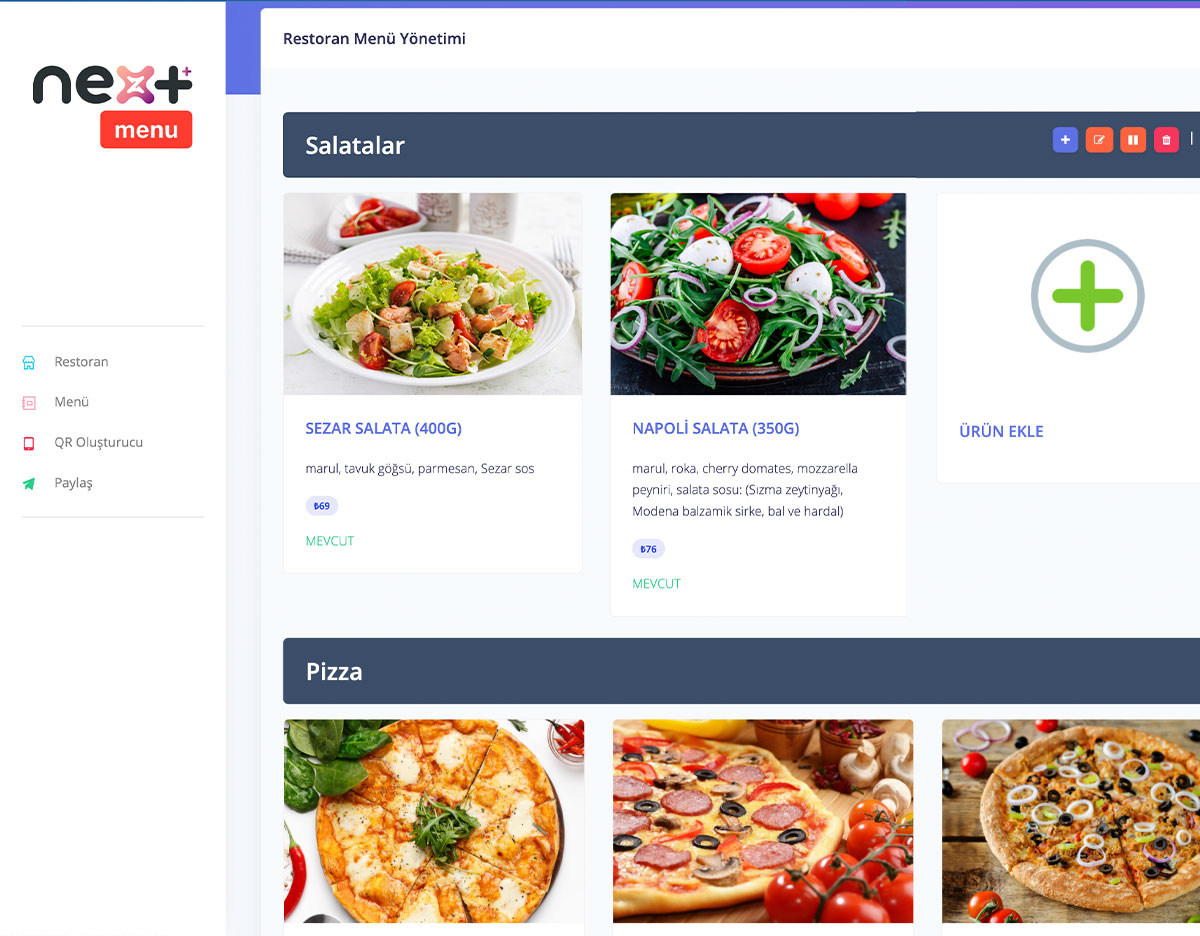Click the QR Oluşturucu phone icon
1200x936 pixels.
29,443
